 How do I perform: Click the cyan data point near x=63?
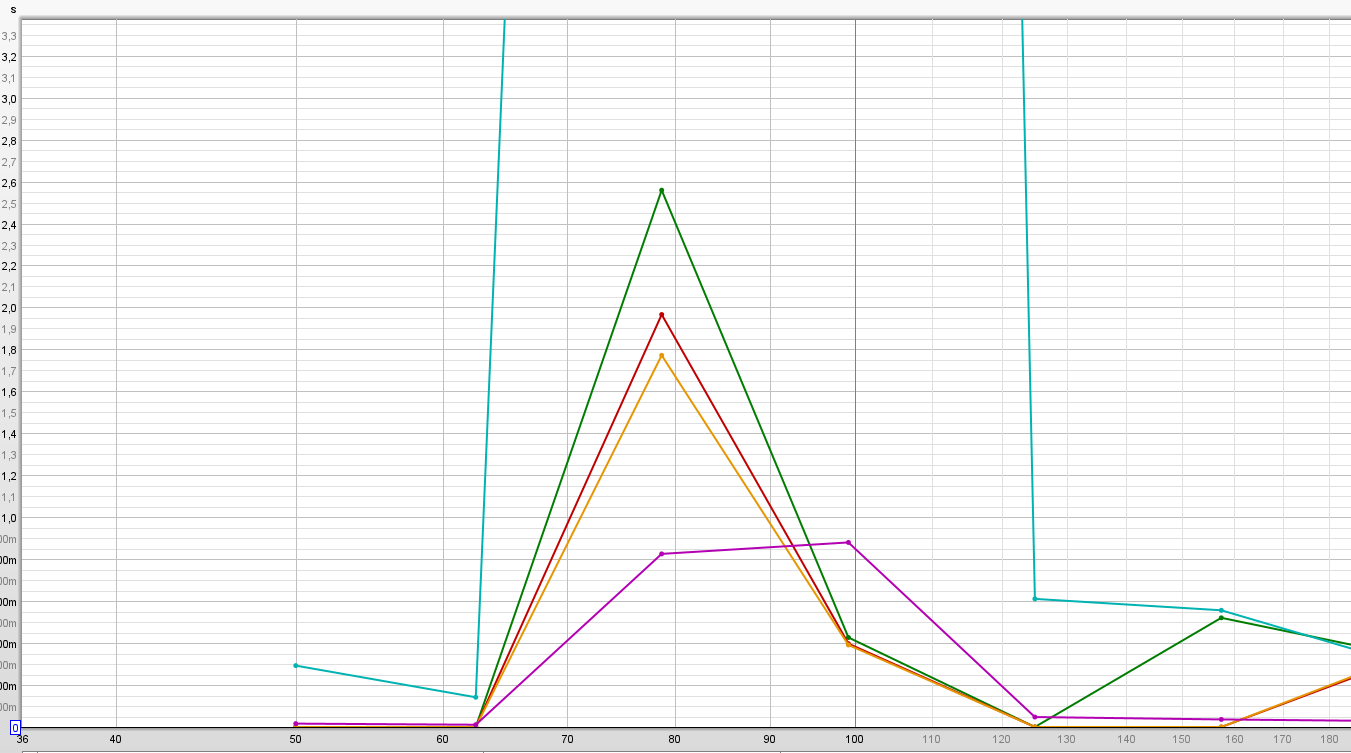pyautogui.click(x=475, y=697)
